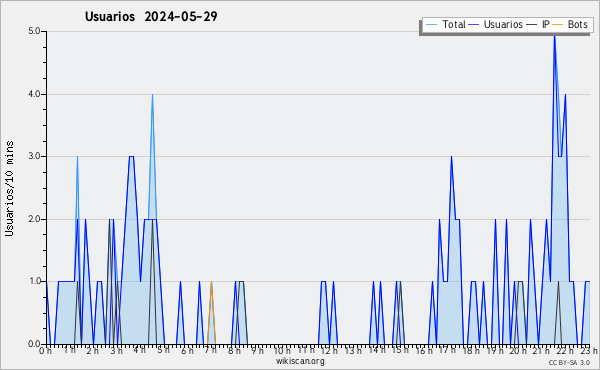Click the y-axis label 'Usuarios/10 mins'
The height and width of the screenshot is (370, 600).
coord(9,188)
